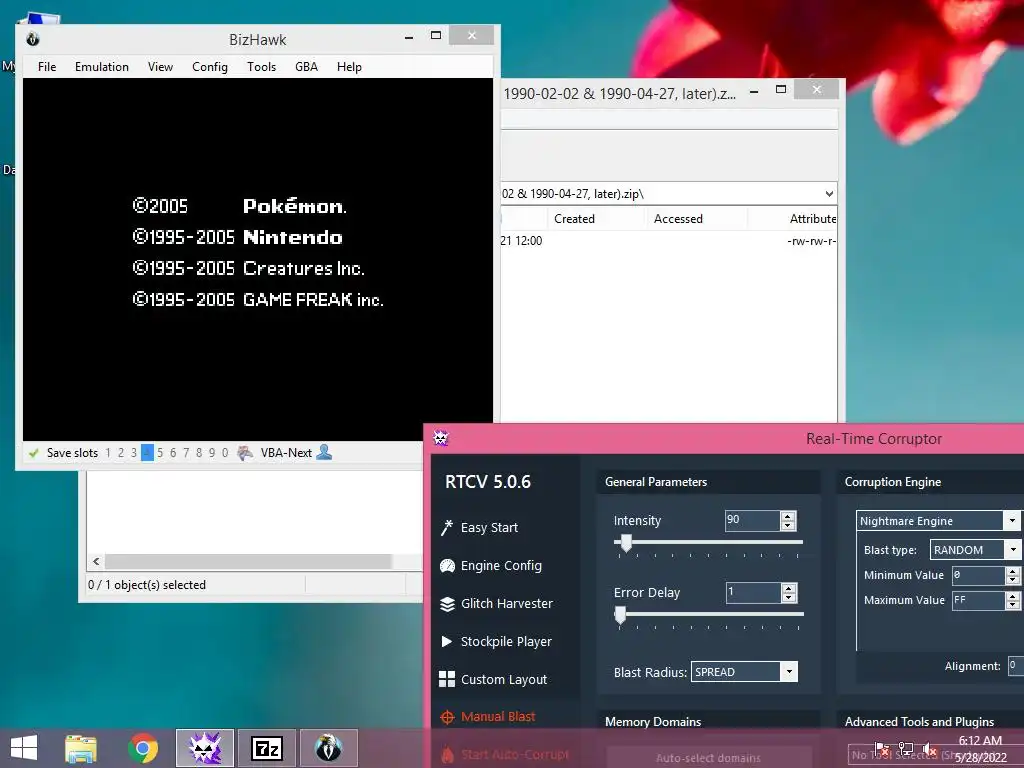Click the controller icon beside VBA-Next
The height and width of the screenshot is (768, 1024).
[245, 453]
